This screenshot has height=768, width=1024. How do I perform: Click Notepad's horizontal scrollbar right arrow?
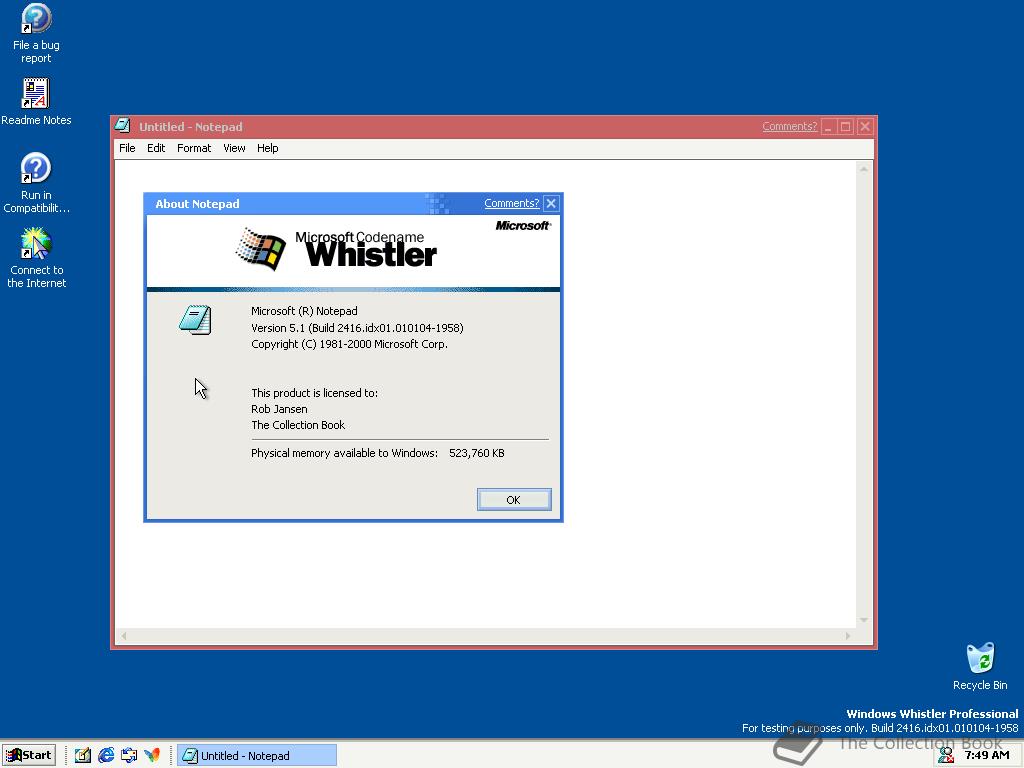tap(848, 635)
